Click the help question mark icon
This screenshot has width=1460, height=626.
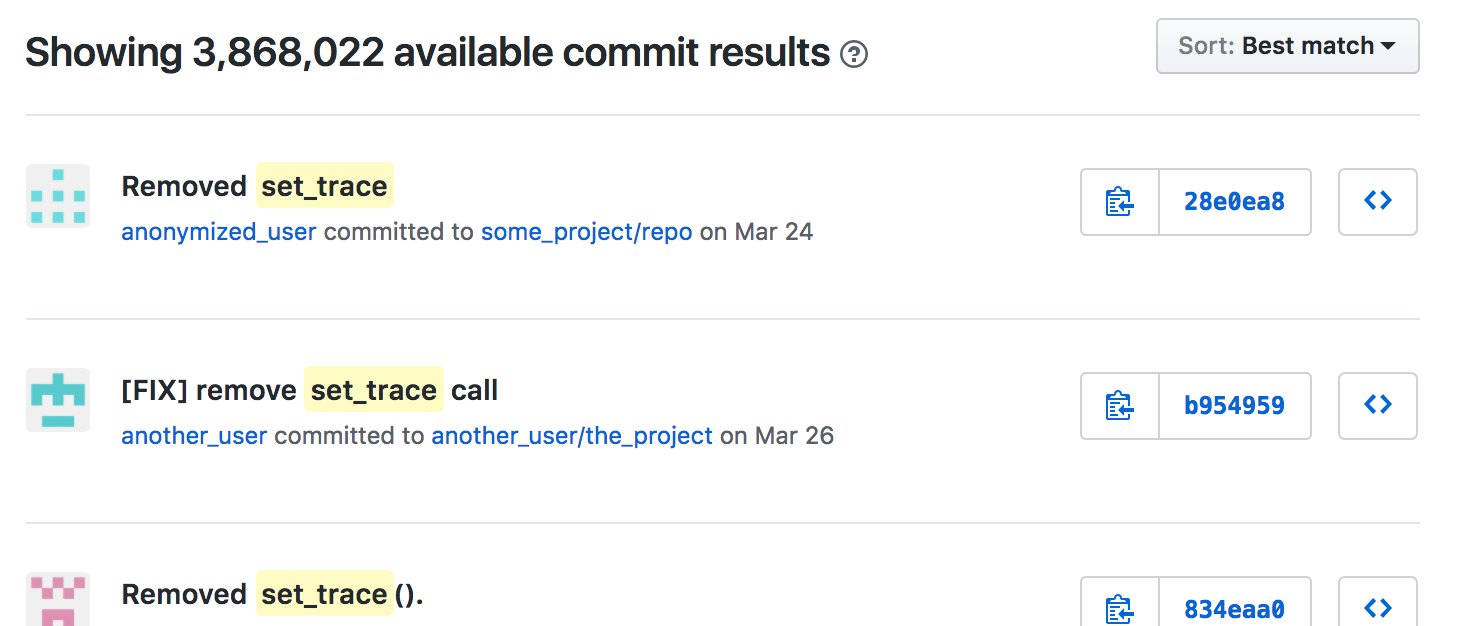tap(854, 54)
